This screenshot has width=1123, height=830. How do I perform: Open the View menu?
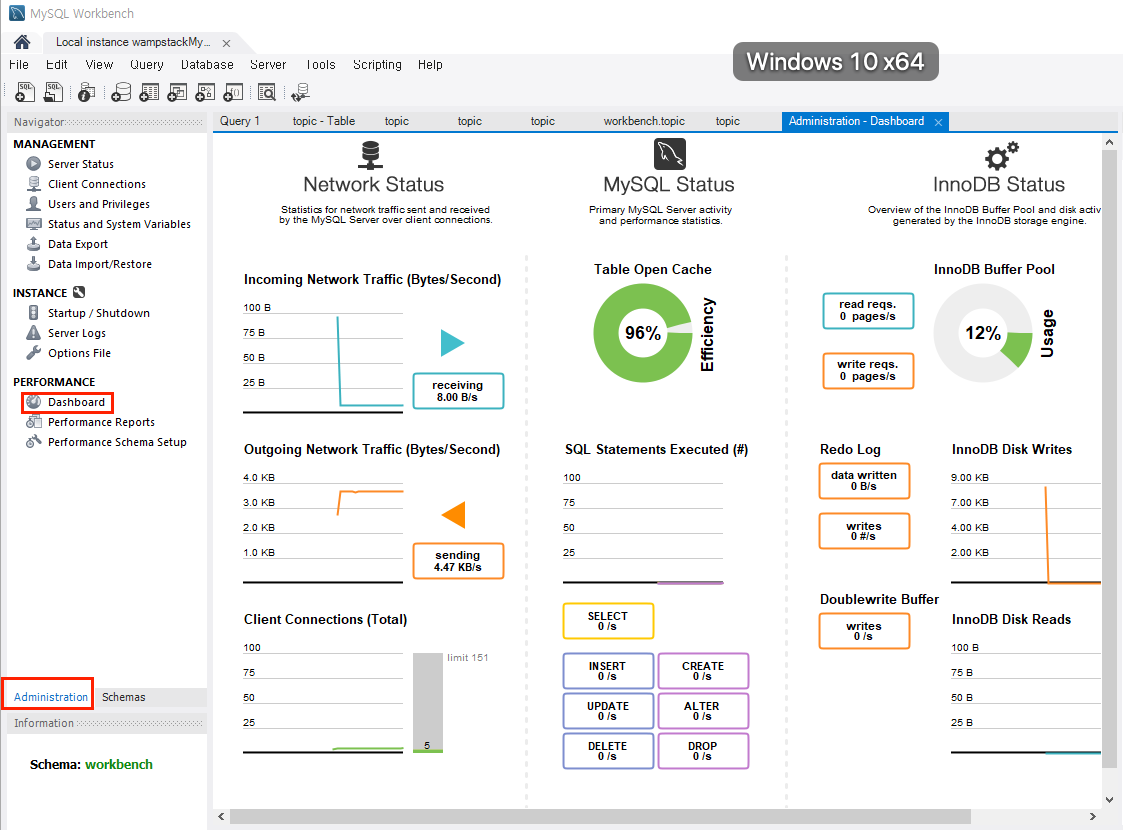[x=99, y=64]
